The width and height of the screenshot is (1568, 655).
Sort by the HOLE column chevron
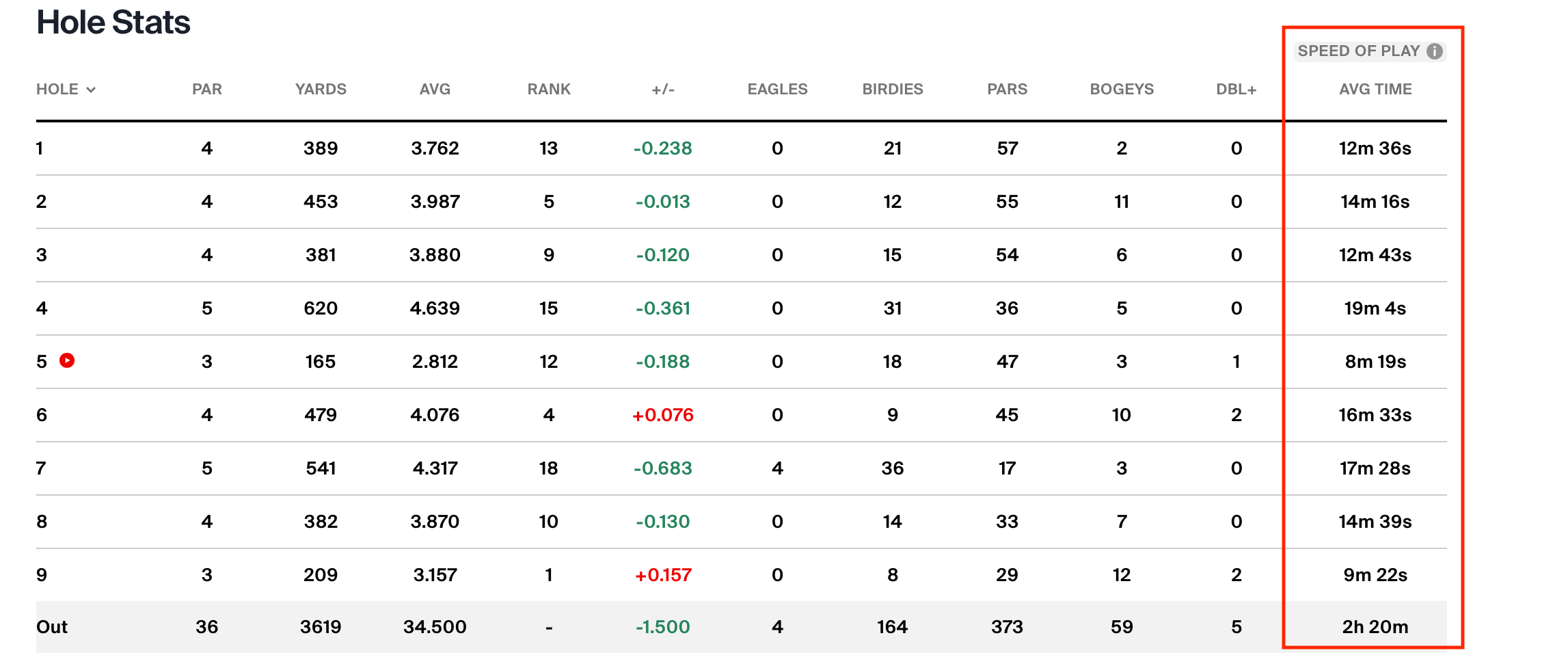pos(91,90)
